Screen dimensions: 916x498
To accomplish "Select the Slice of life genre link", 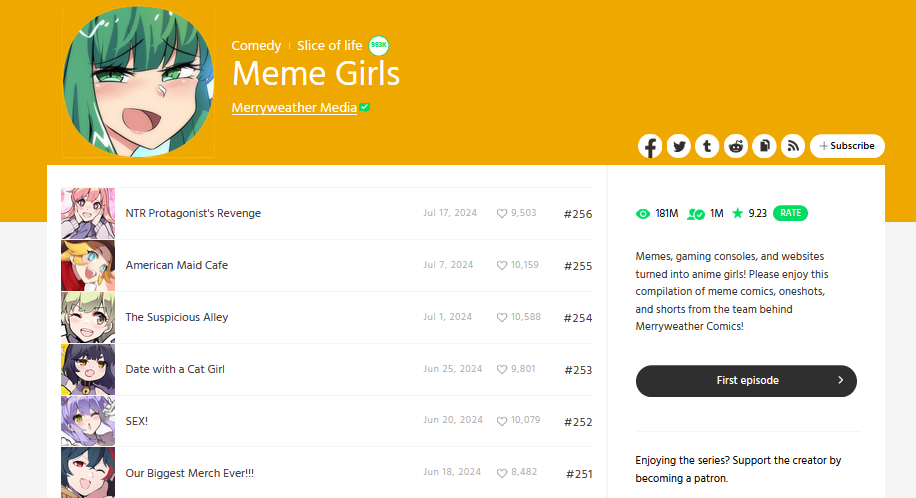I will 329,46.
